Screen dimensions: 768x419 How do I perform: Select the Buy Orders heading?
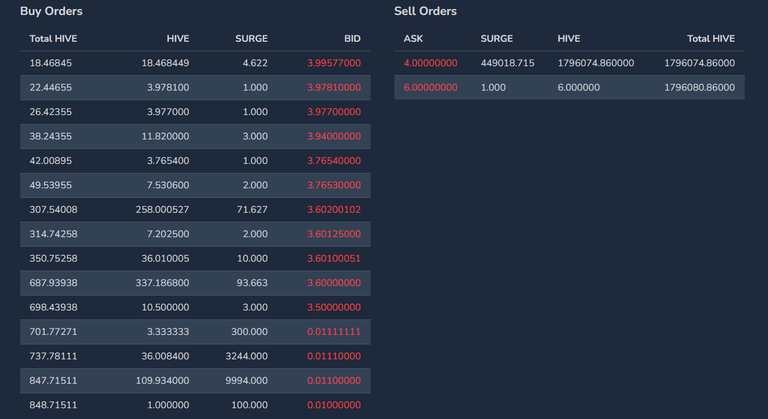[x=51, y=11]
